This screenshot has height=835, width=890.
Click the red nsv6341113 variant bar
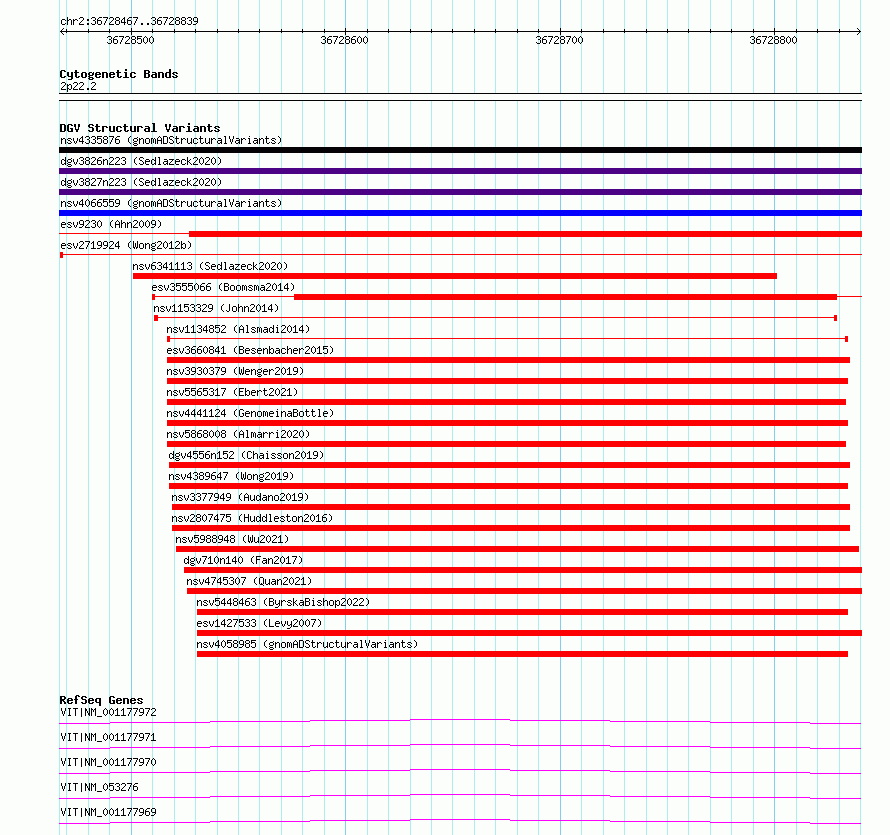coord(455,276)
